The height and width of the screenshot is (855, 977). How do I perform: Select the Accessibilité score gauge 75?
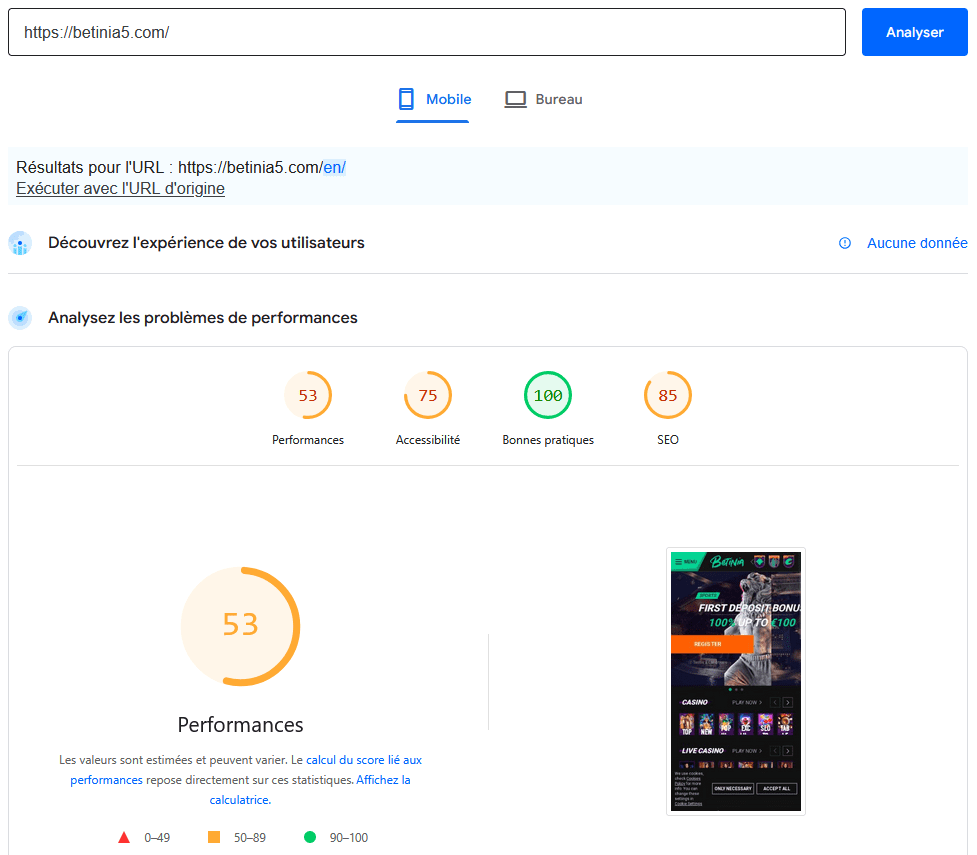pyautogui.click(x=427, y=395)
